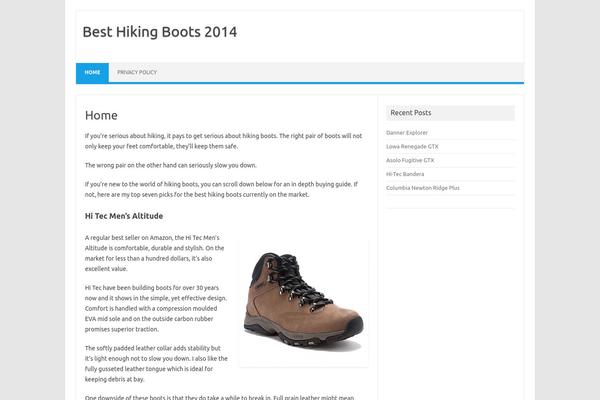Open the Privacy Policy menu item
600x400 pixels.
tap(136, 73)
